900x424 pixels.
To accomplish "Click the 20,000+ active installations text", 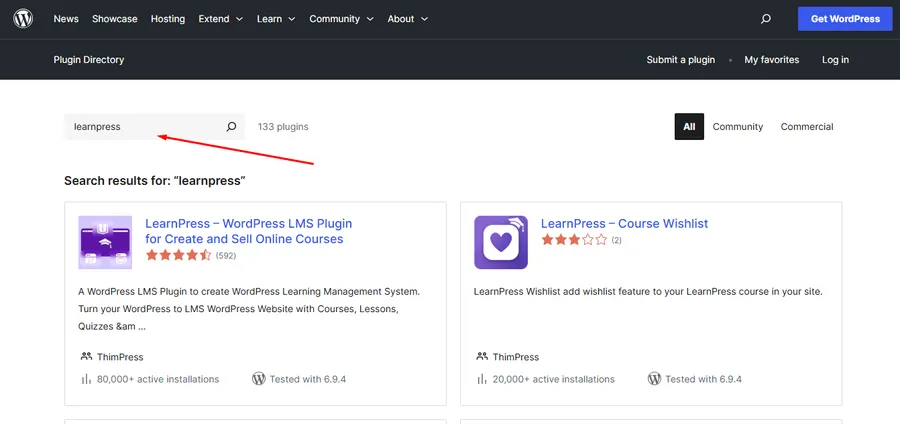I will (553, 379).
